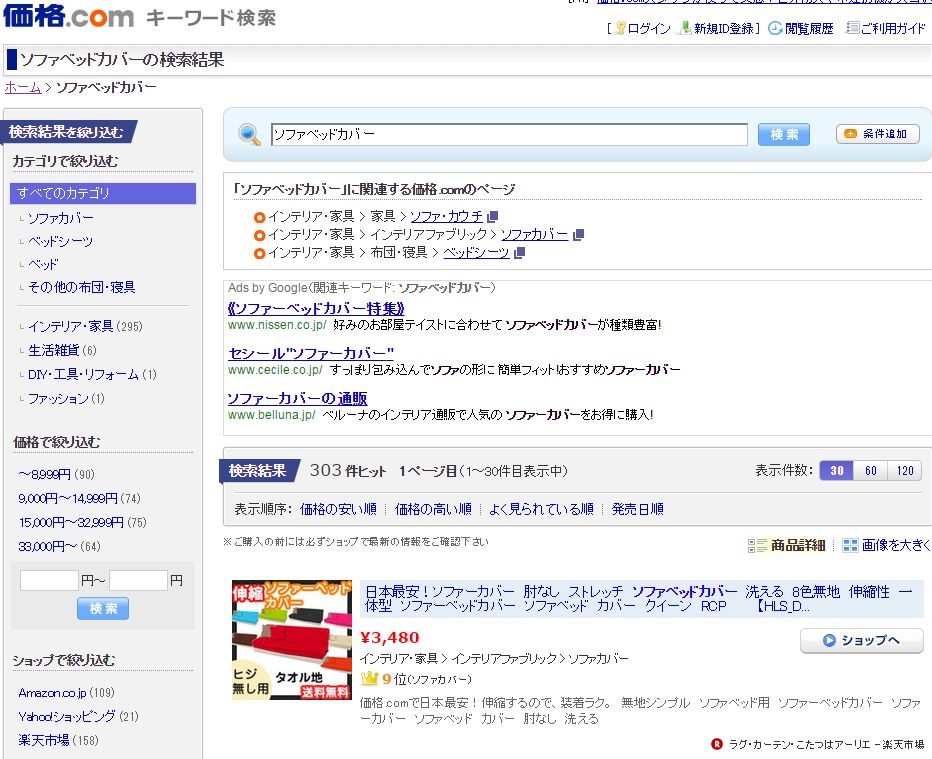Click the 新規ID登録 person icon
The image size is (932, 759).
[x=686, y=28]
